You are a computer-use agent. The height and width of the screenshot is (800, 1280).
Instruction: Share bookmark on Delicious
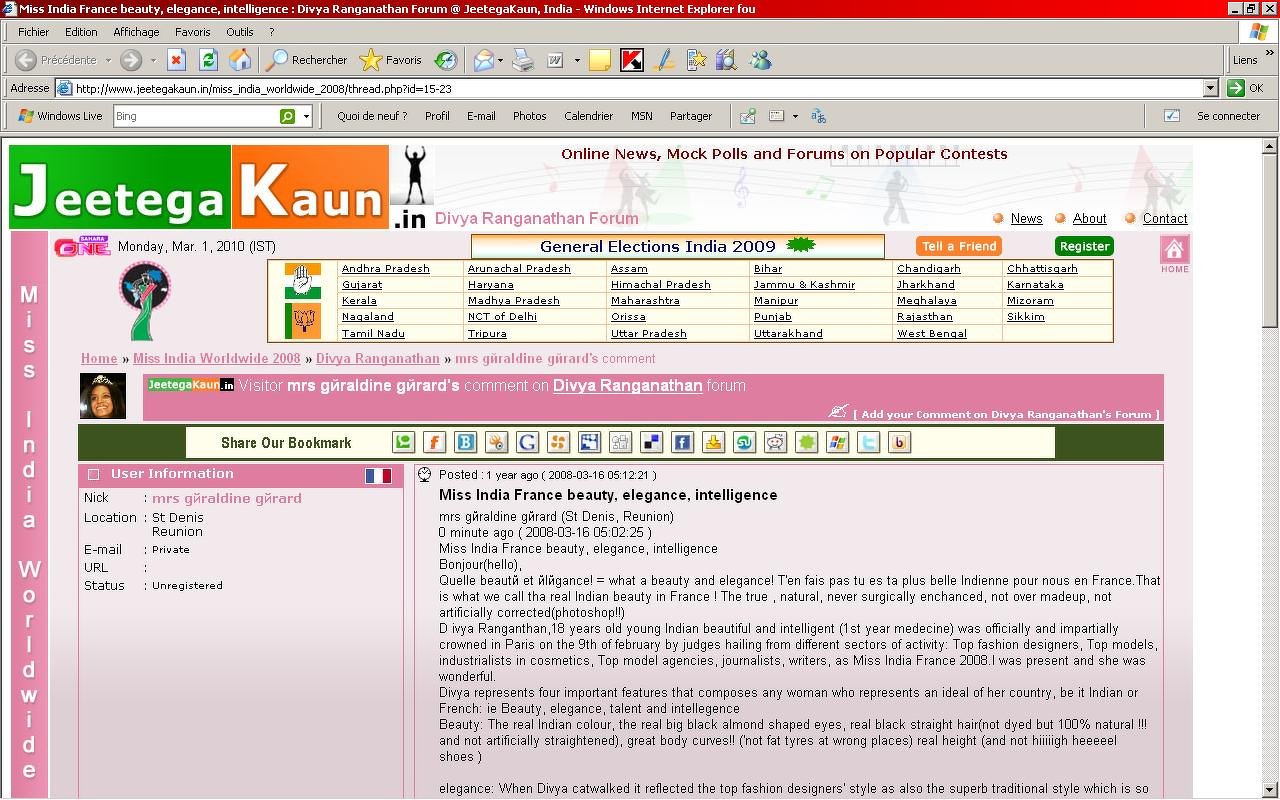(x=651, y=442)
